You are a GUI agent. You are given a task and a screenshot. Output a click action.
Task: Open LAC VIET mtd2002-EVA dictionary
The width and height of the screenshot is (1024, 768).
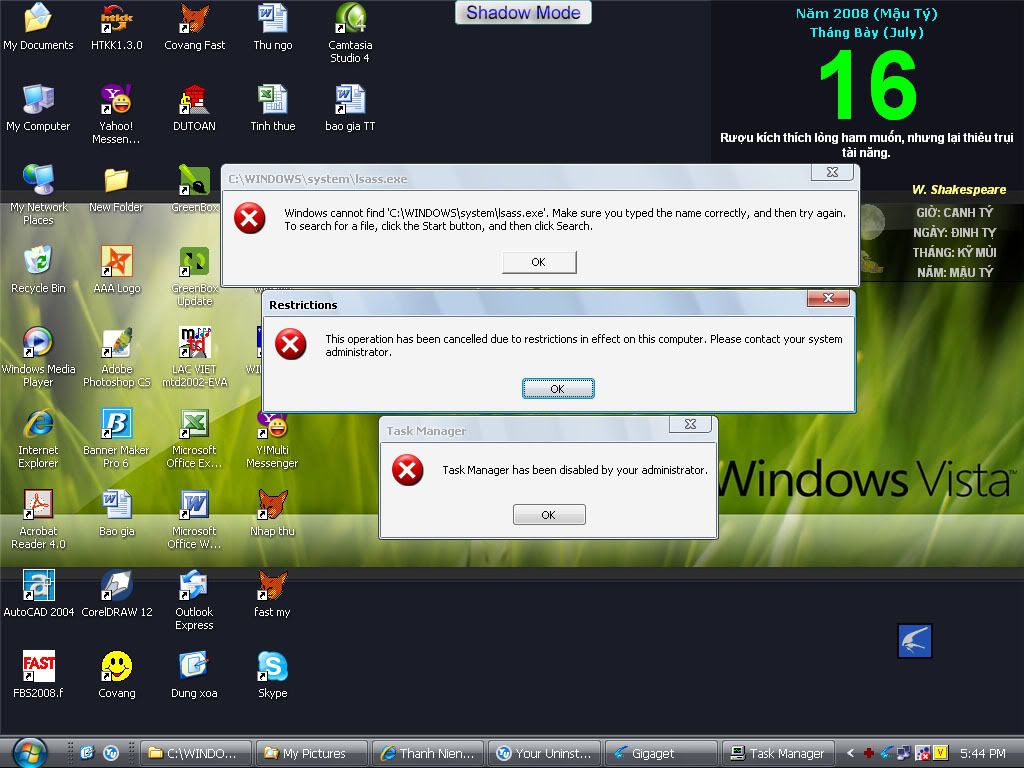click(x=194, y=357)
